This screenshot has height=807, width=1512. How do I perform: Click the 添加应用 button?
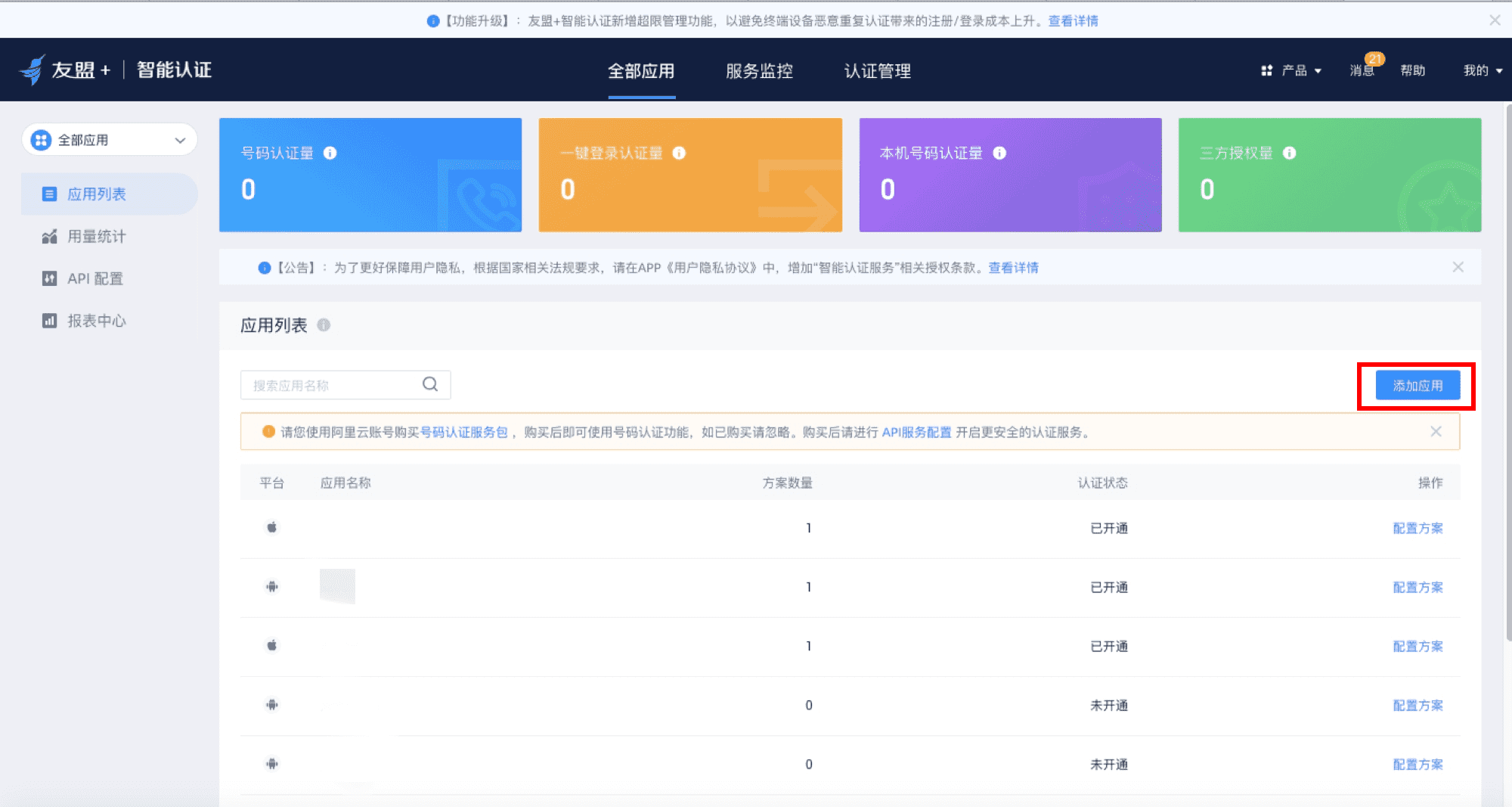[x=1417, y=386]
